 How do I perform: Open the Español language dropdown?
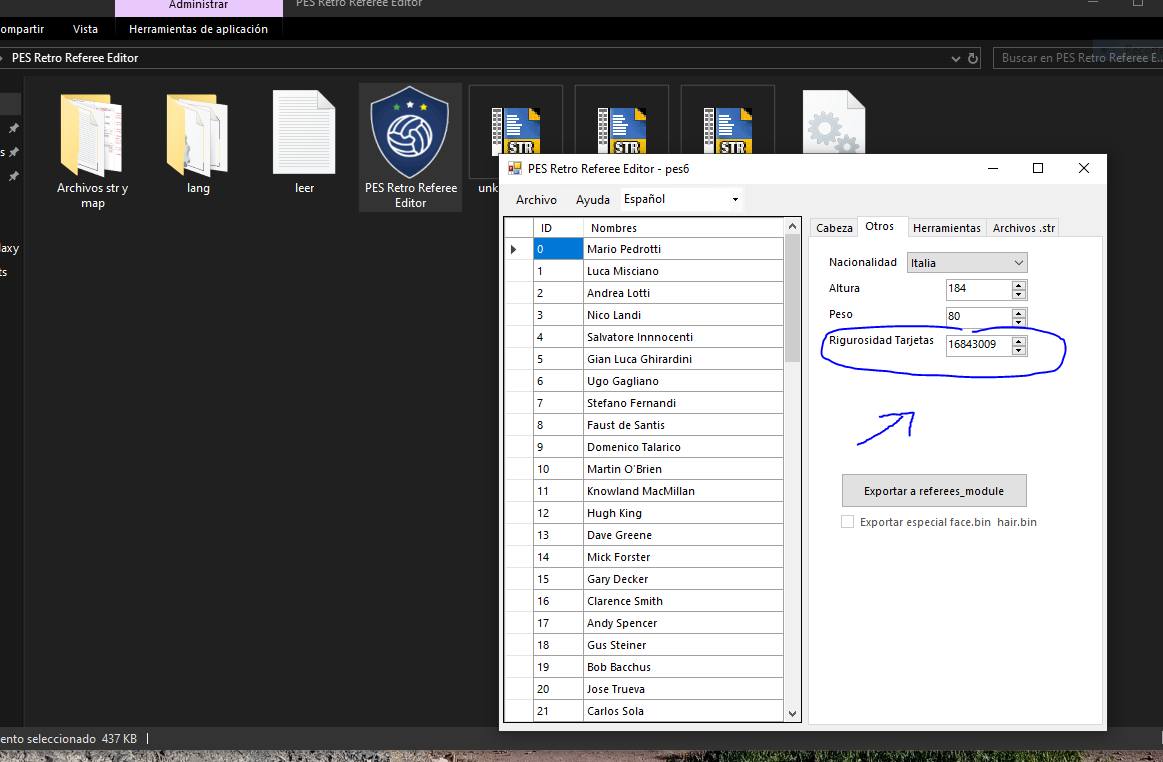pyautogui.click(x=681, y=199)
